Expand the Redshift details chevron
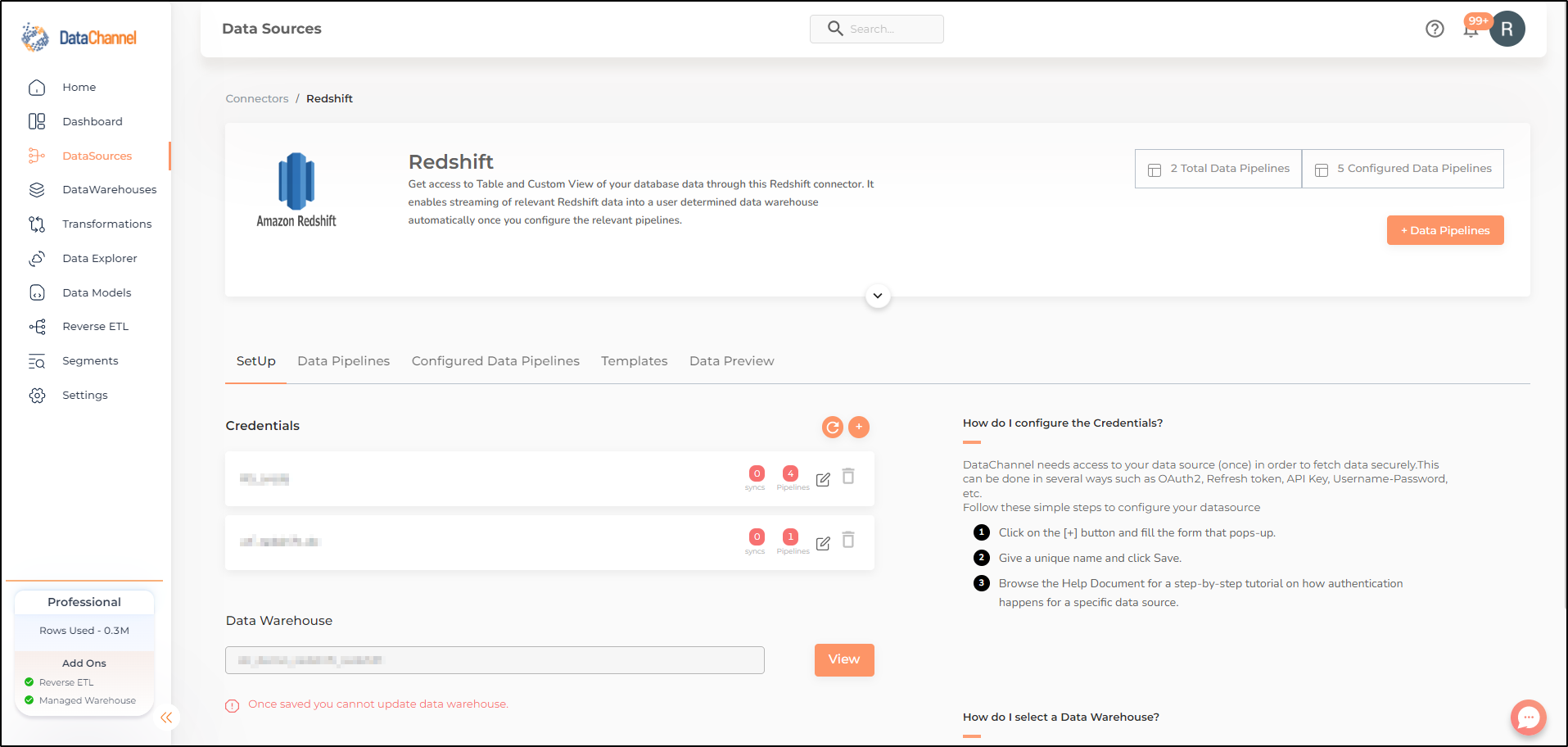Viewport: 1568px width, 747px height. click(878, 296)
